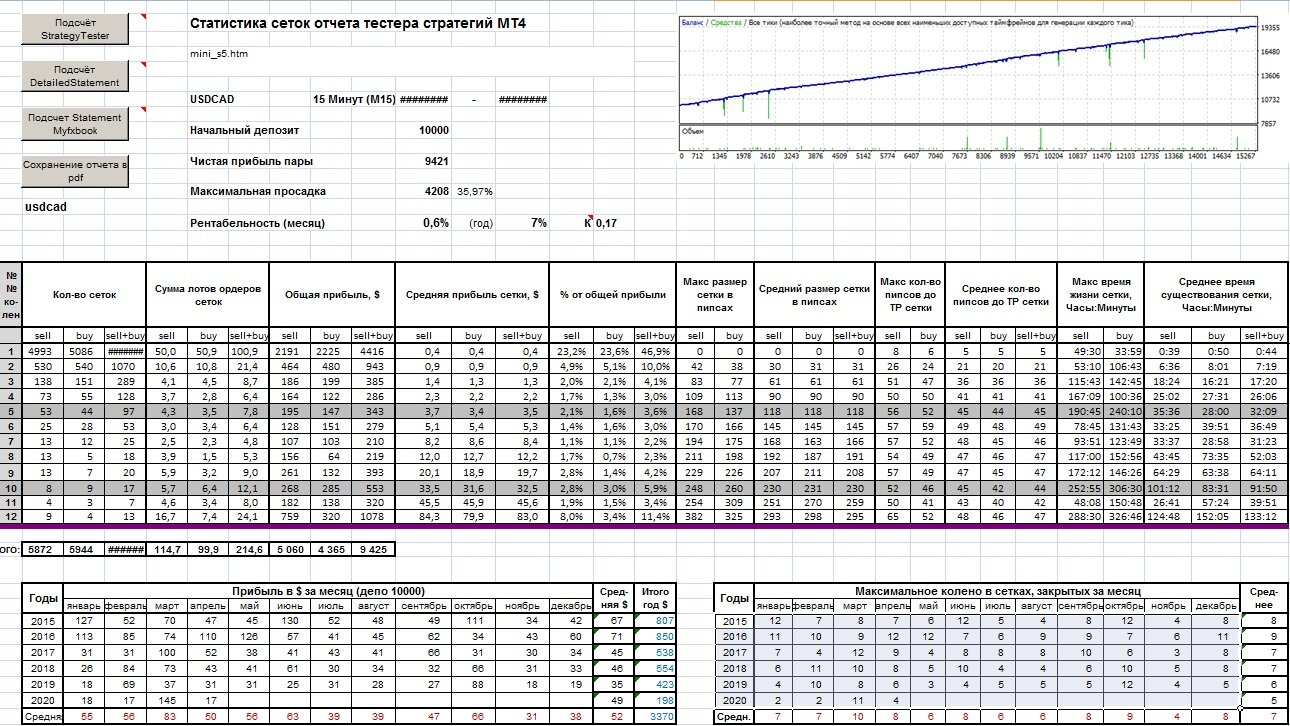Image resolution: width=1290 pixels, height=726 pixels.
Task: Select the totals lot sum 214,6
Action: (x=248, y=549)
